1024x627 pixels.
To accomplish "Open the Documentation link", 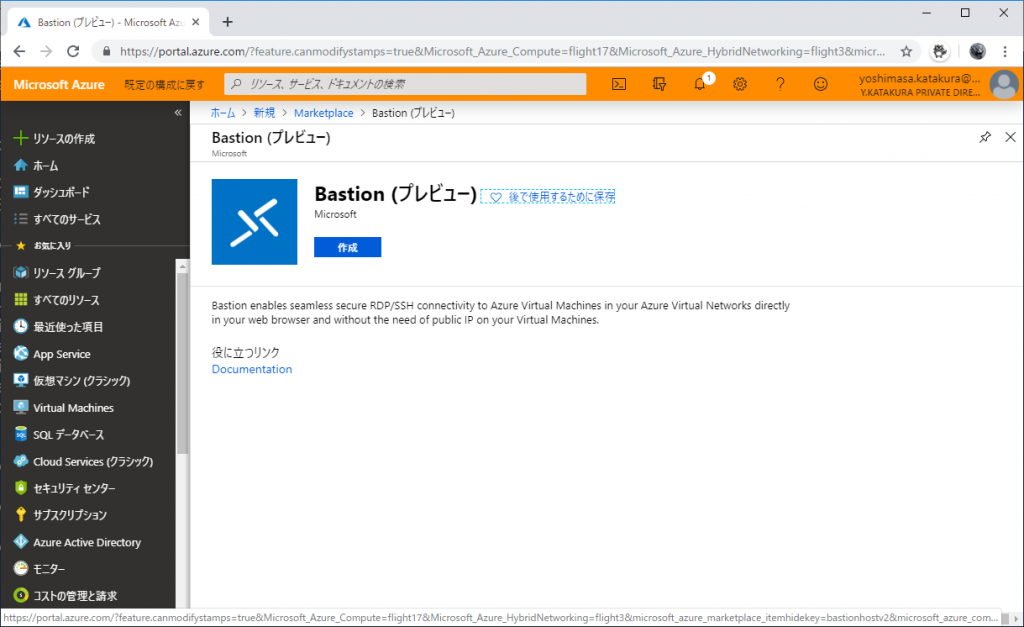I will 251,369.
